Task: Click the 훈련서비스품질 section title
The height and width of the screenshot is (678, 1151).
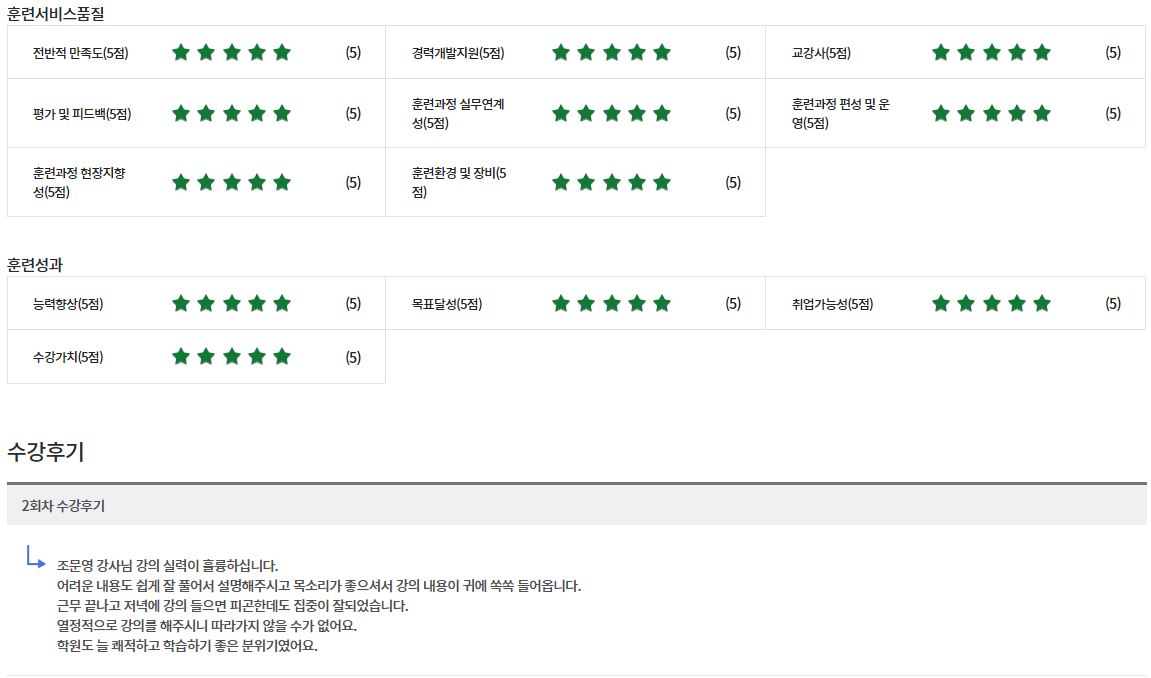Action: pos(55,14)
